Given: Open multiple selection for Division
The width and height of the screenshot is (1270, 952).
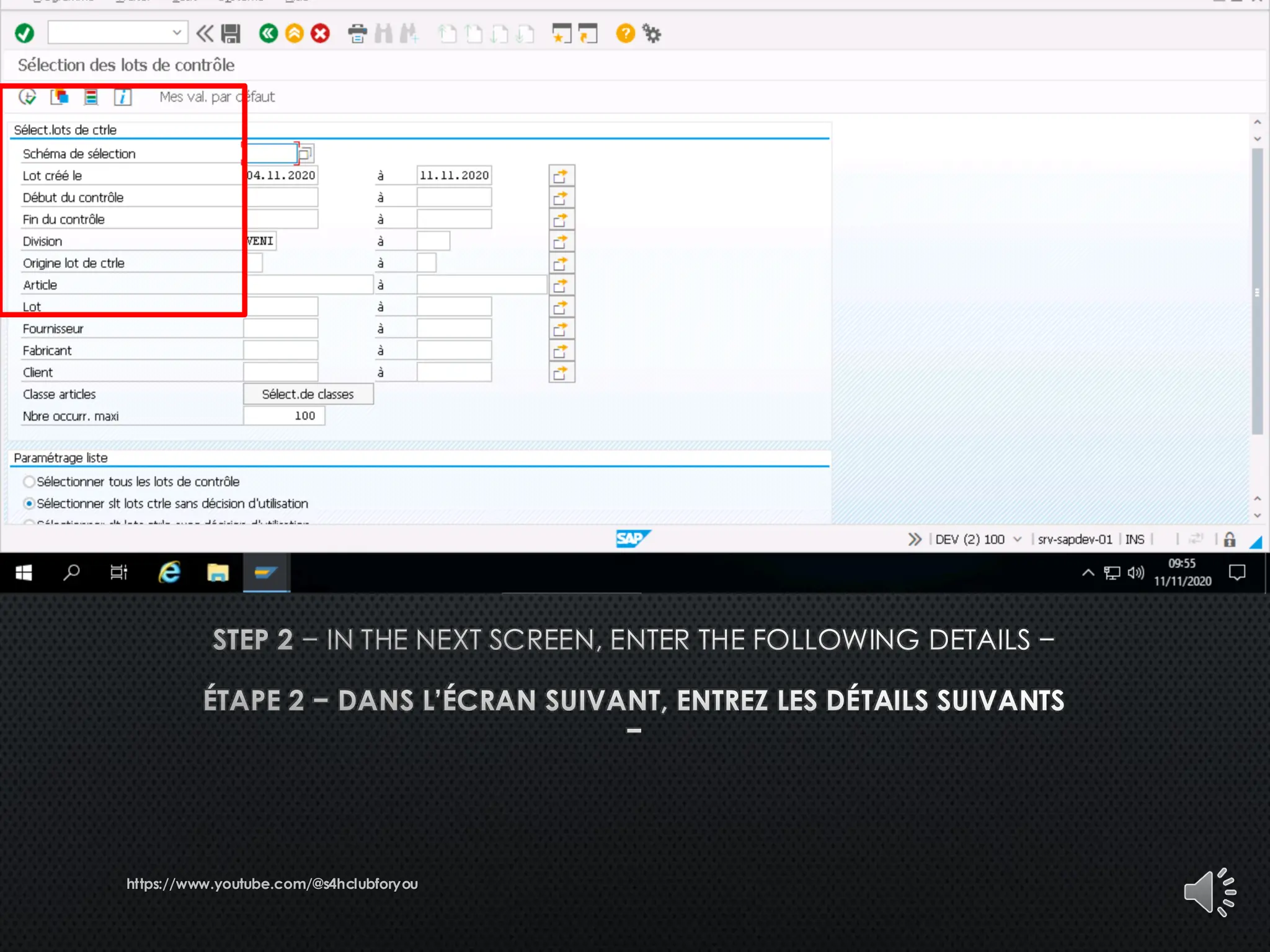Looking at the screenshot, I should click(561, 241).
